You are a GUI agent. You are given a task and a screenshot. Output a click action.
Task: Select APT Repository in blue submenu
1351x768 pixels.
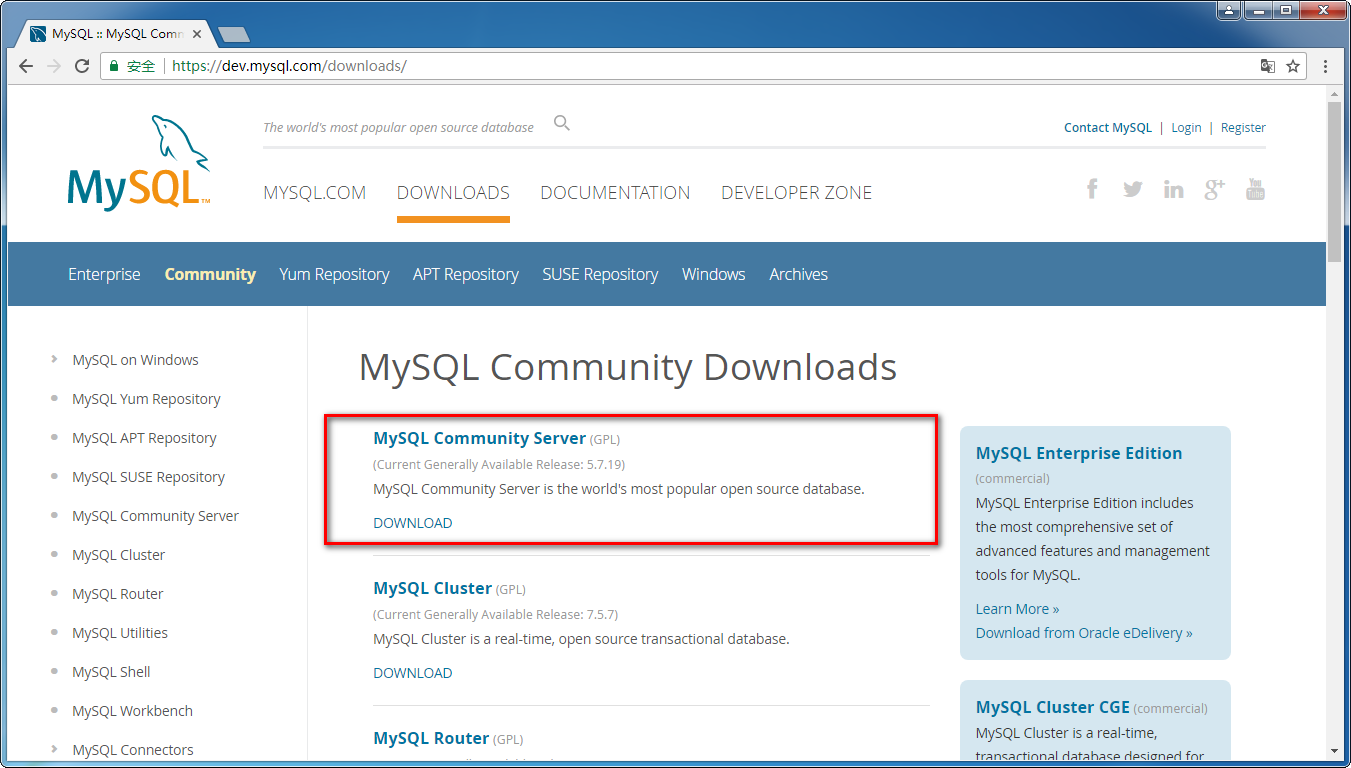[466, 274]
